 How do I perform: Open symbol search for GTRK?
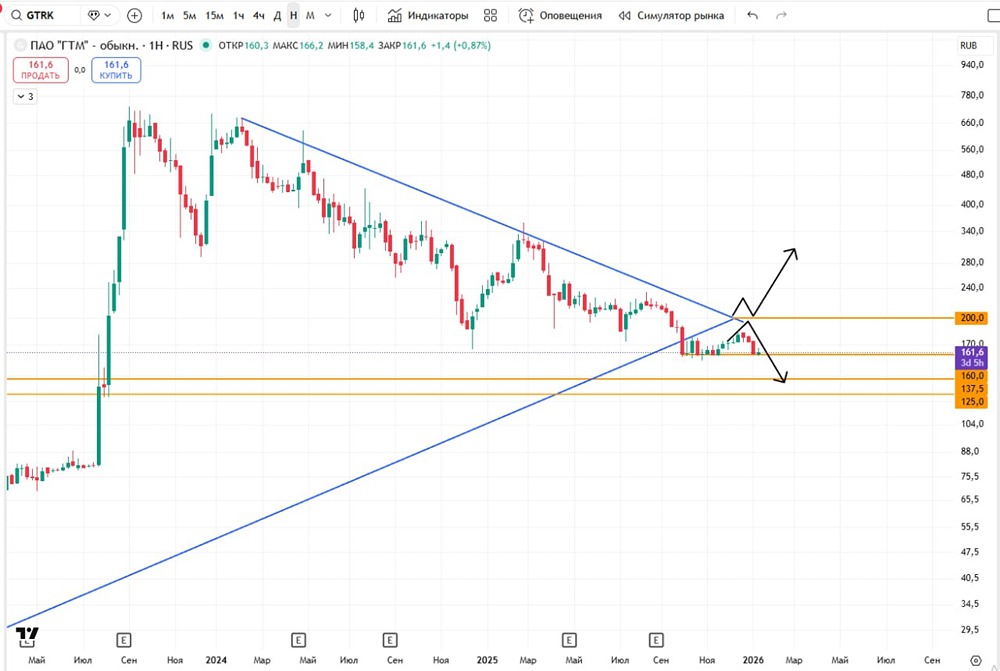click(42, 15)
